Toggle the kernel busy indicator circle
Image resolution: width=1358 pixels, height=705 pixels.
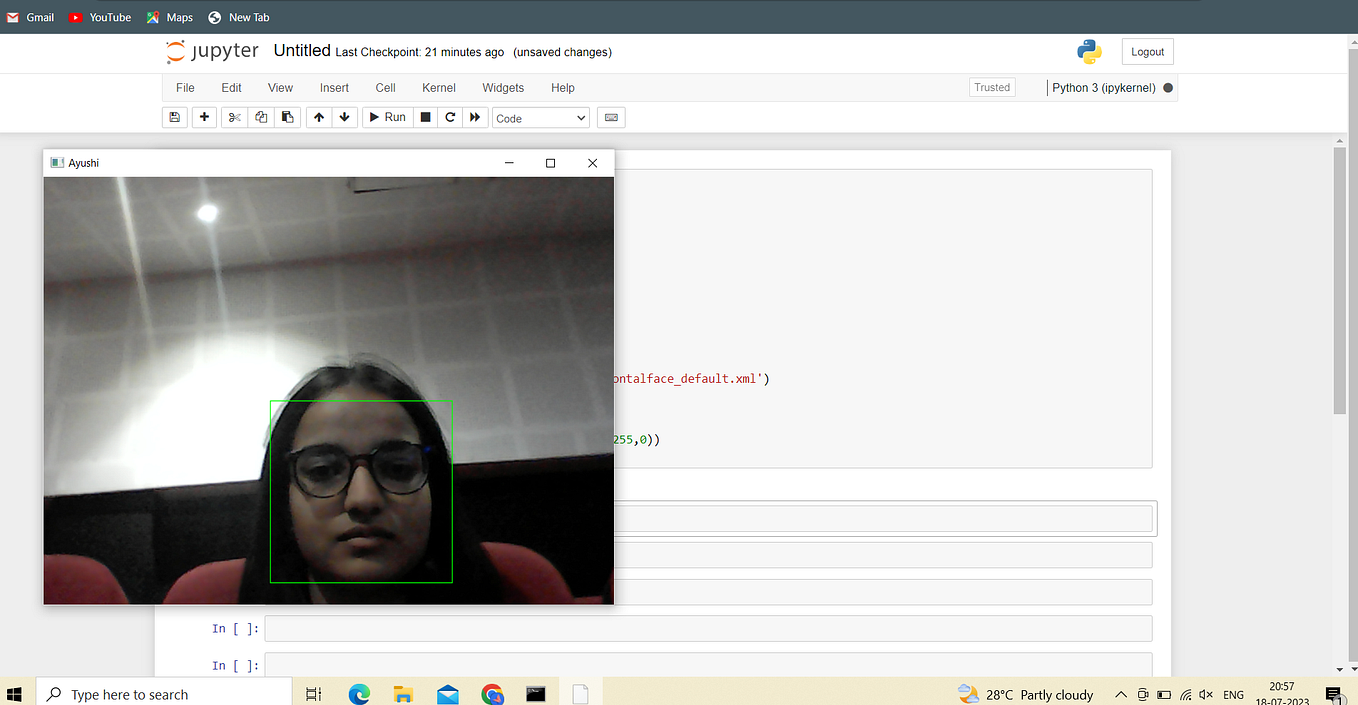[1166, 87]
